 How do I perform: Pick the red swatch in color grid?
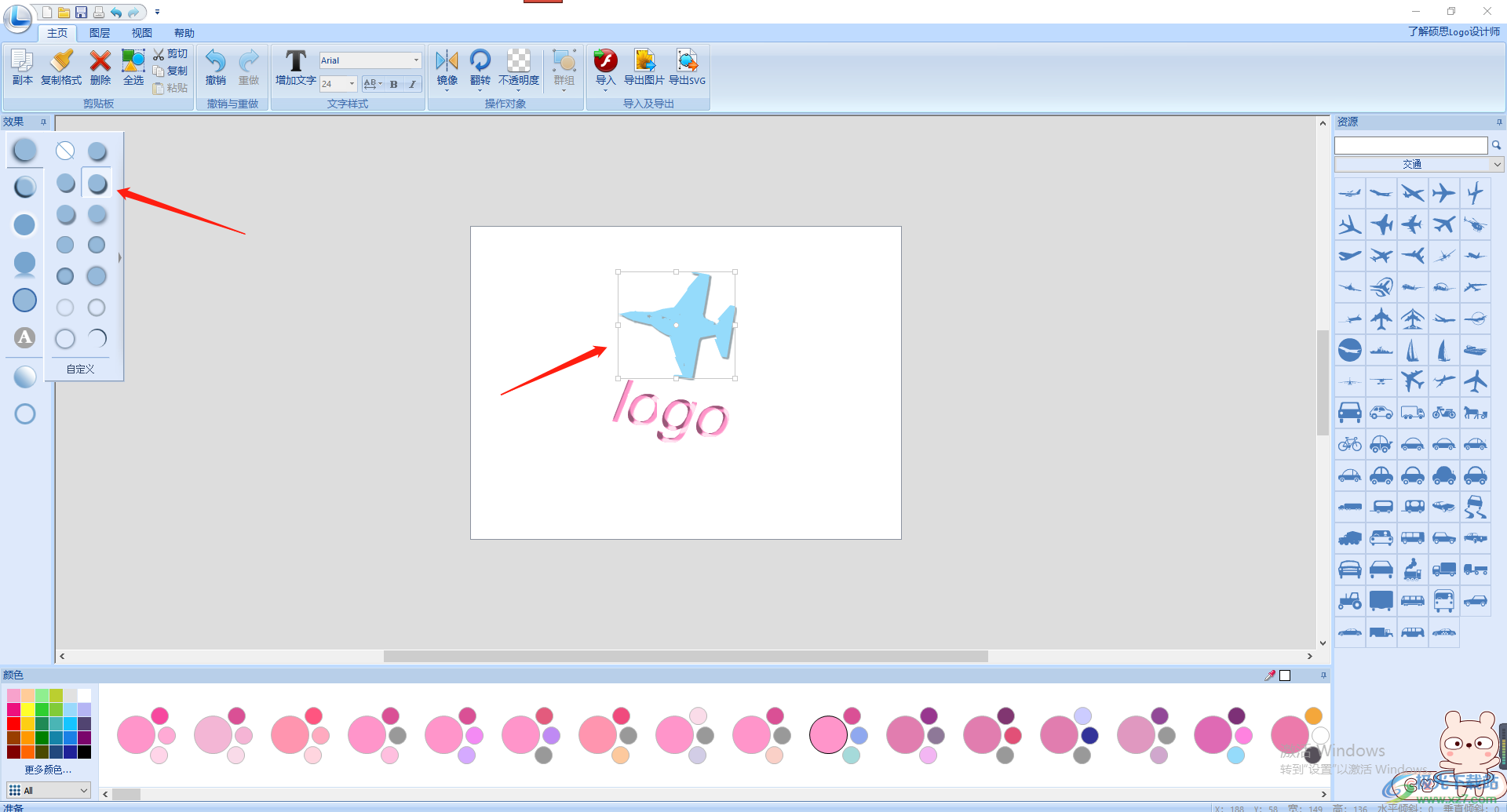pyautogui.click(x=13, y=723)
